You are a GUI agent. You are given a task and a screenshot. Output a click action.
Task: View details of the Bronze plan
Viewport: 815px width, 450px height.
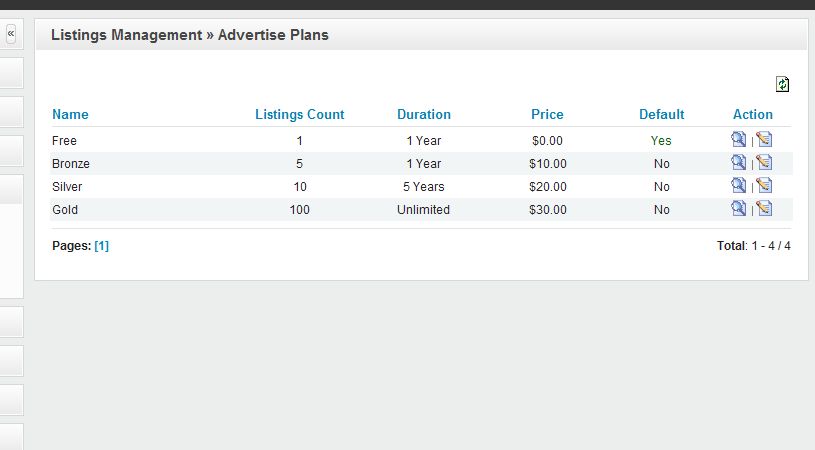point(739,163)
